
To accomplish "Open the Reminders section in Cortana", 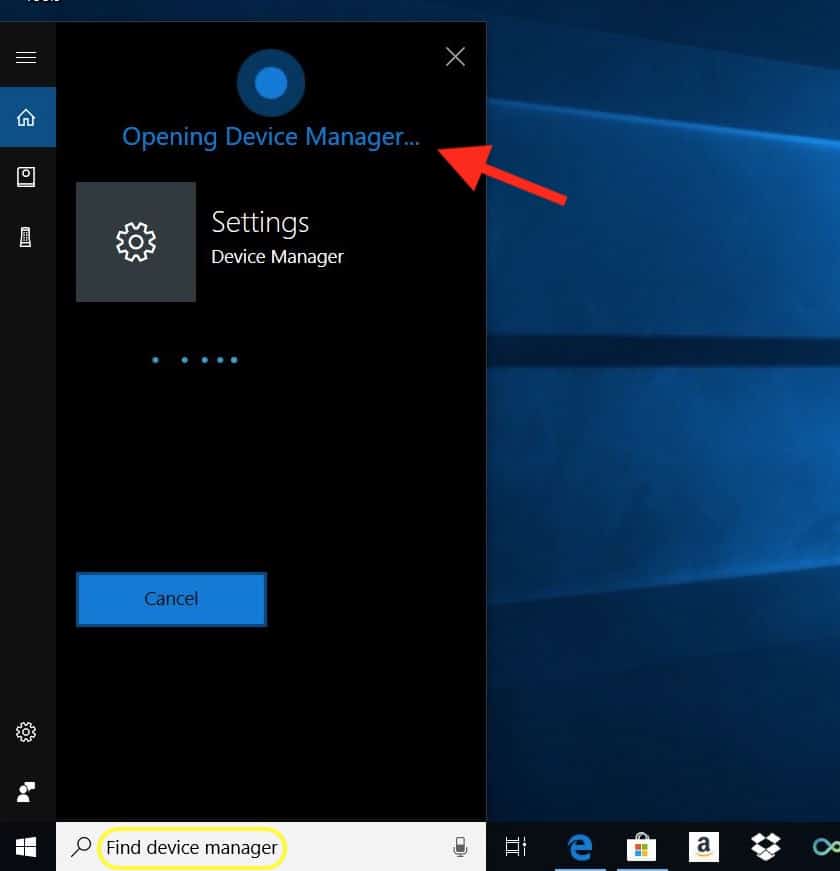I will click(x=27, y=237).
